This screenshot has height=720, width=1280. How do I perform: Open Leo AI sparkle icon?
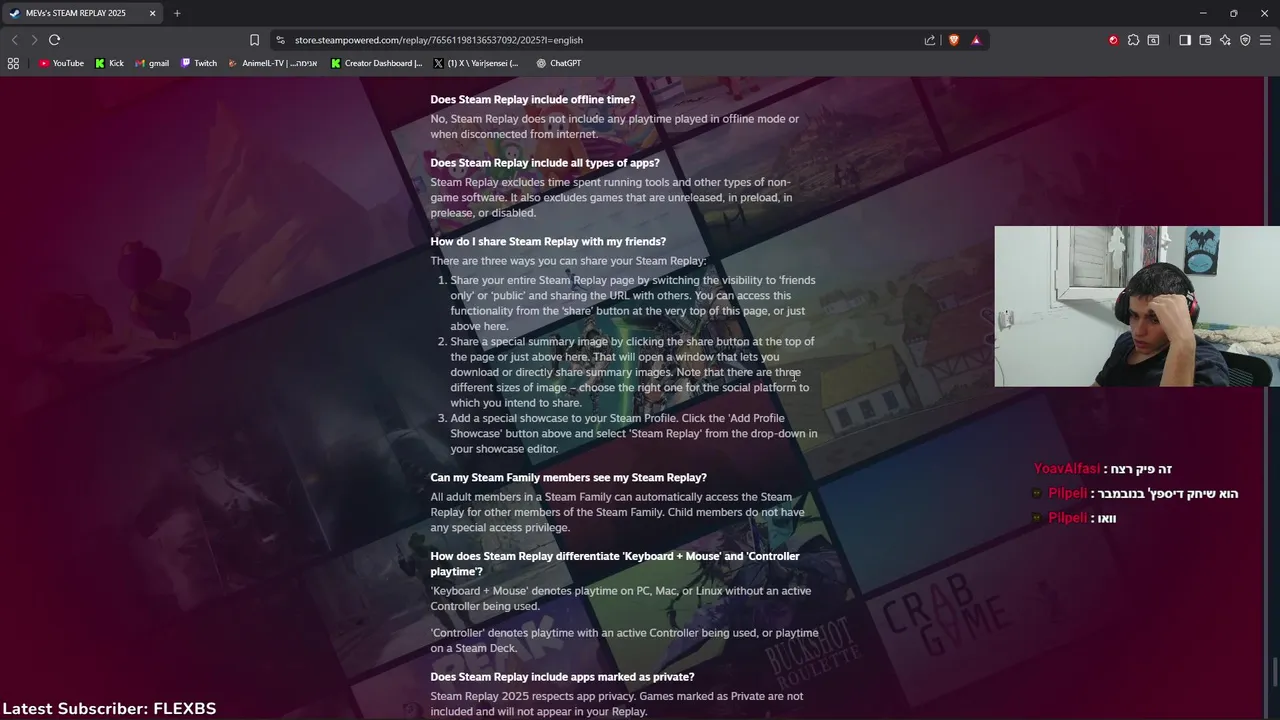[1225, 40]
